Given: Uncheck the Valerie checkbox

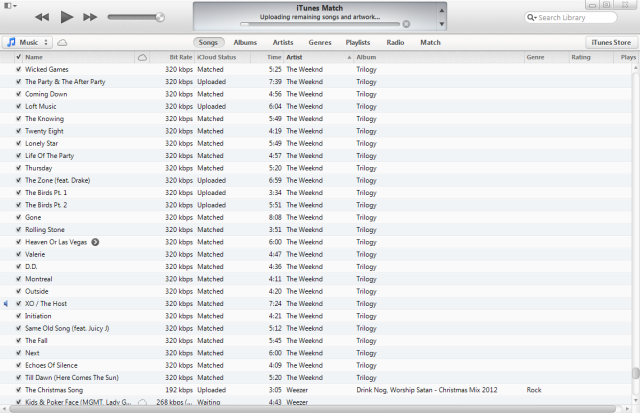Looking at the screenshot, I should tap(18, 254).
